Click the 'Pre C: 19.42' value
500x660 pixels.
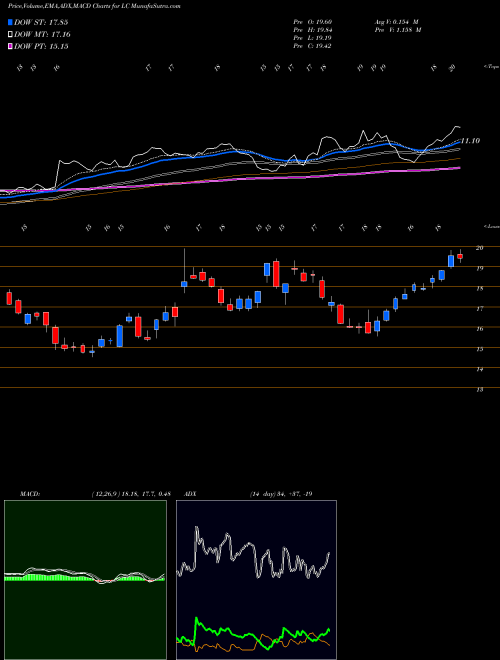coord(313,46)
